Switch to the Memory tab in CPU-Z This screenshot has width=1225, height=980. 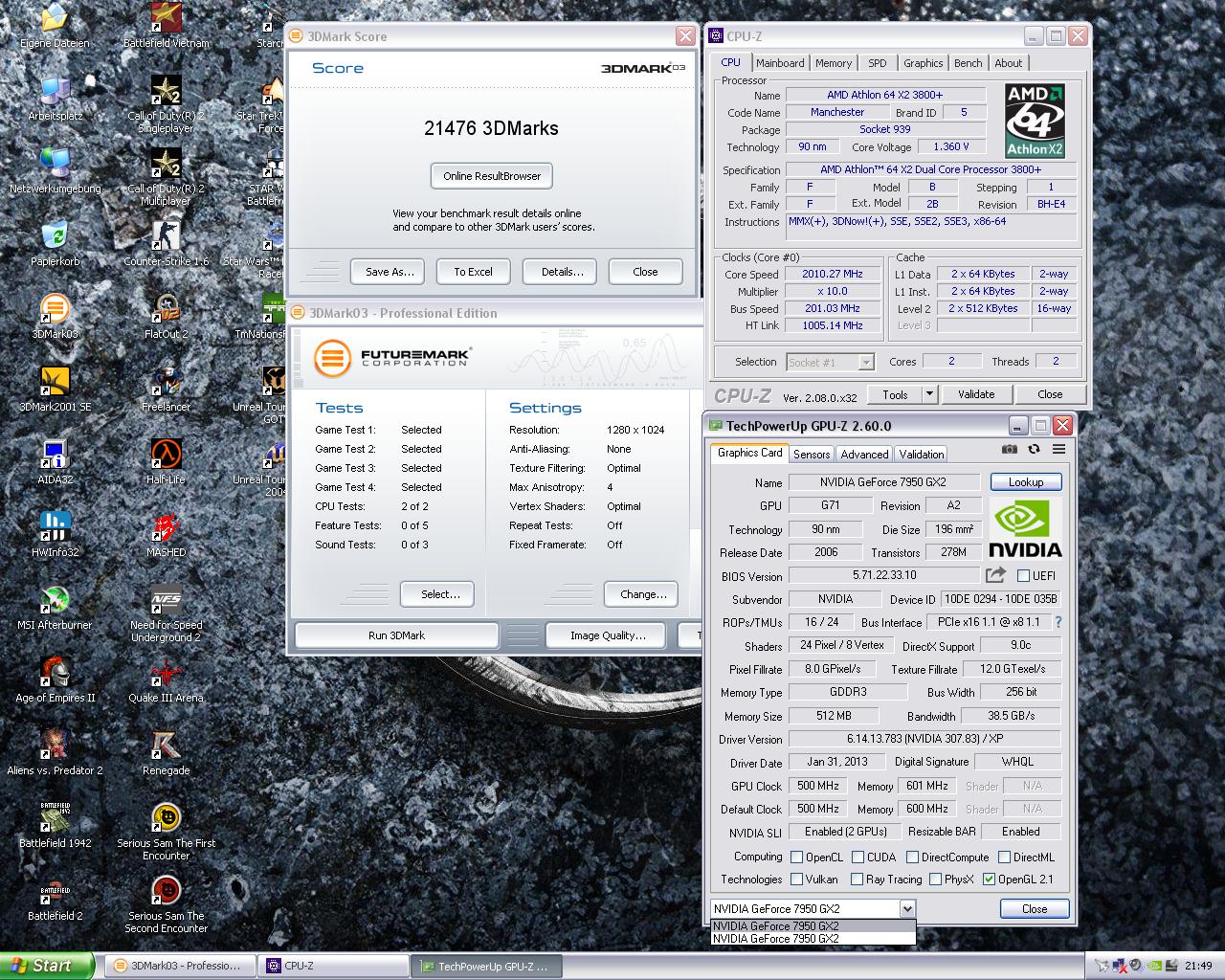click(x=834, y=63)
